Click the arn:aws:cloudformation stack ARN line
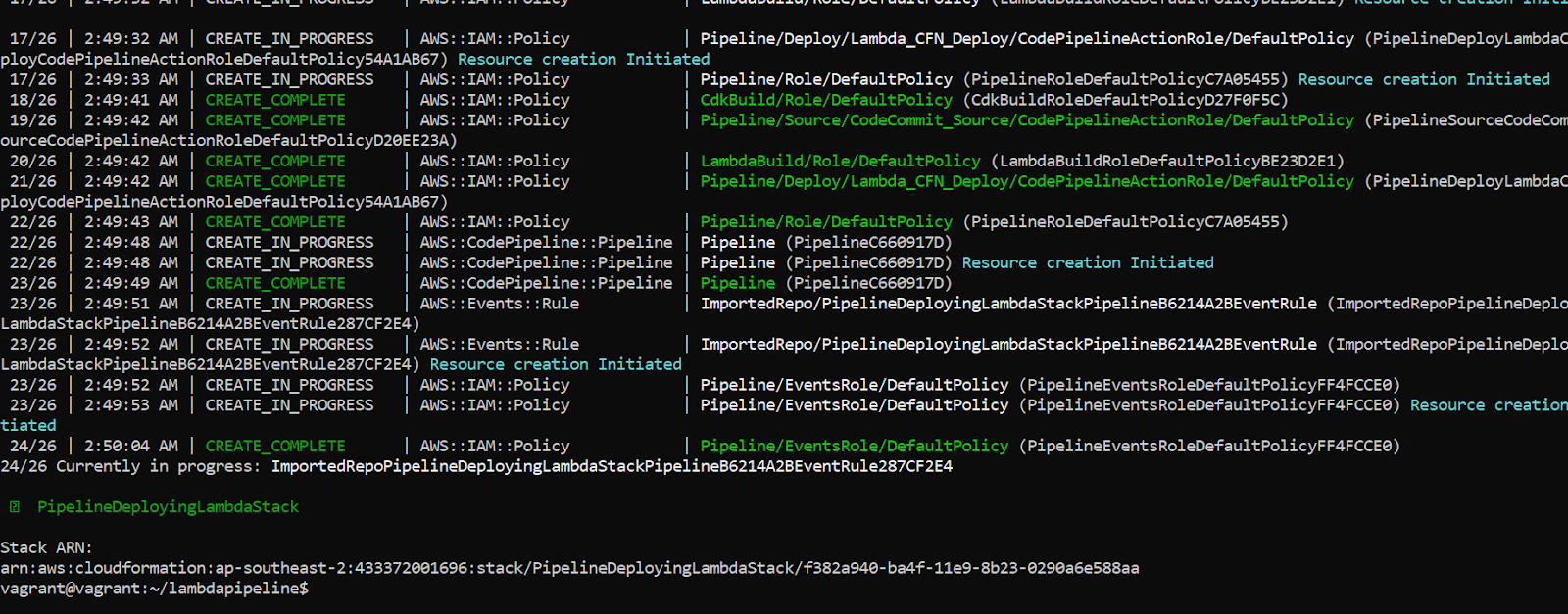This screenshot has height=614, width=1568. point(569,568)
